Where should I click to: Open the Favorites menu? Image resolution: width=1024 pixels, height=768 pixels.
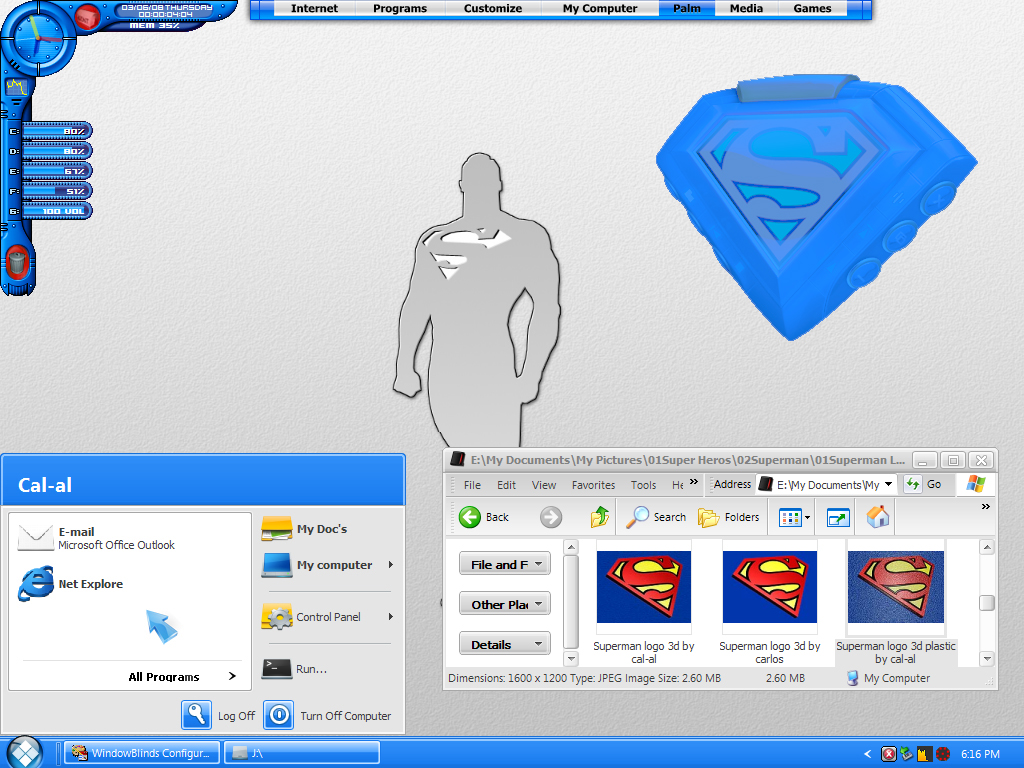(x=593, y=485)
